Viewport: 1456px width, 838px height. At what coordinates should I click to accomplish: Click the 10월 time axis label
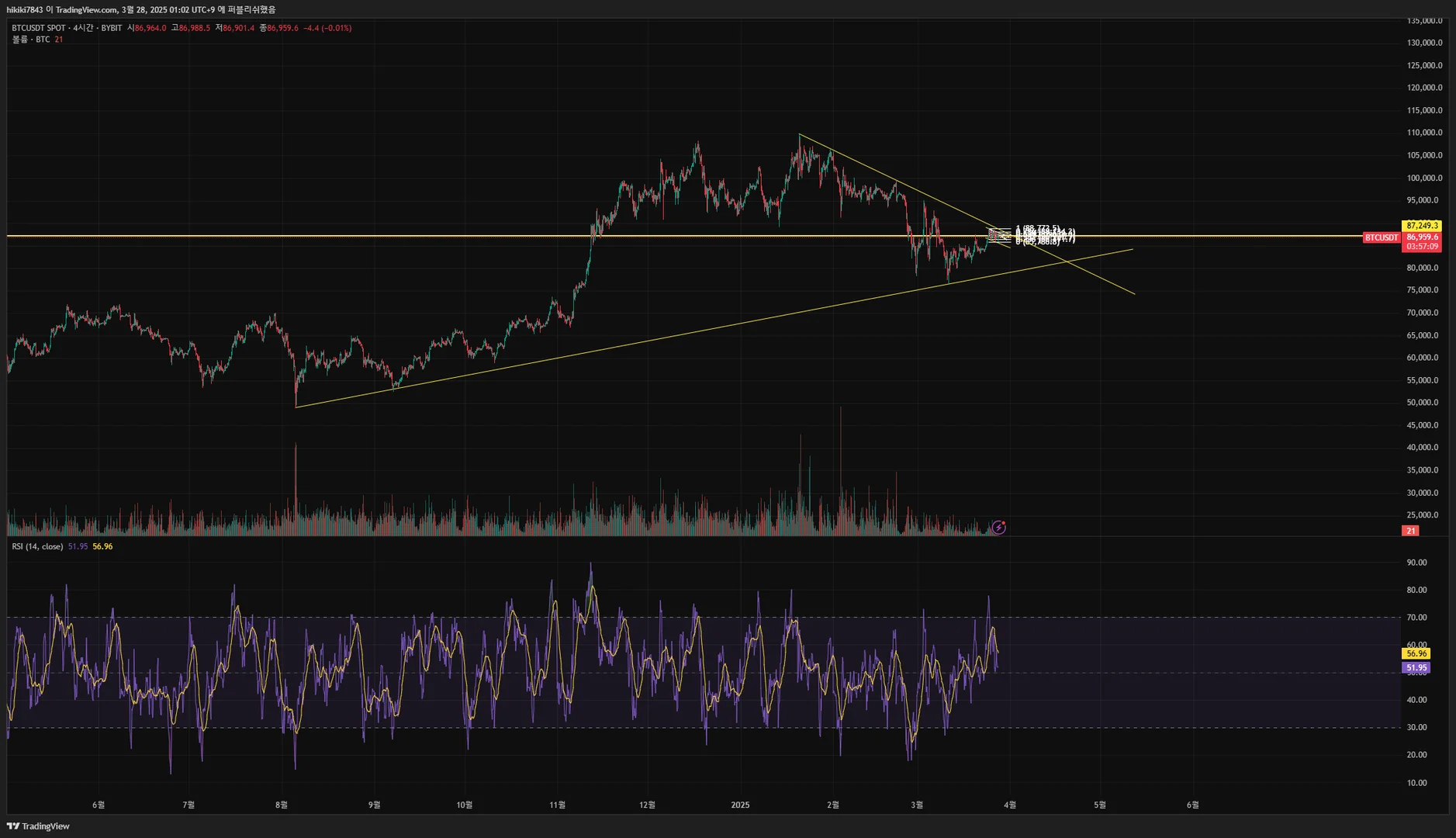465,805
